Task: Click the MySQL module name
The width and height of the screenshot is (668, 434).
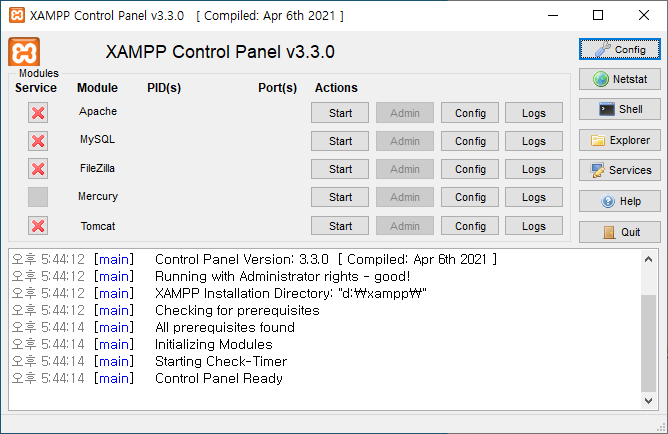Action: click(98, 139)
